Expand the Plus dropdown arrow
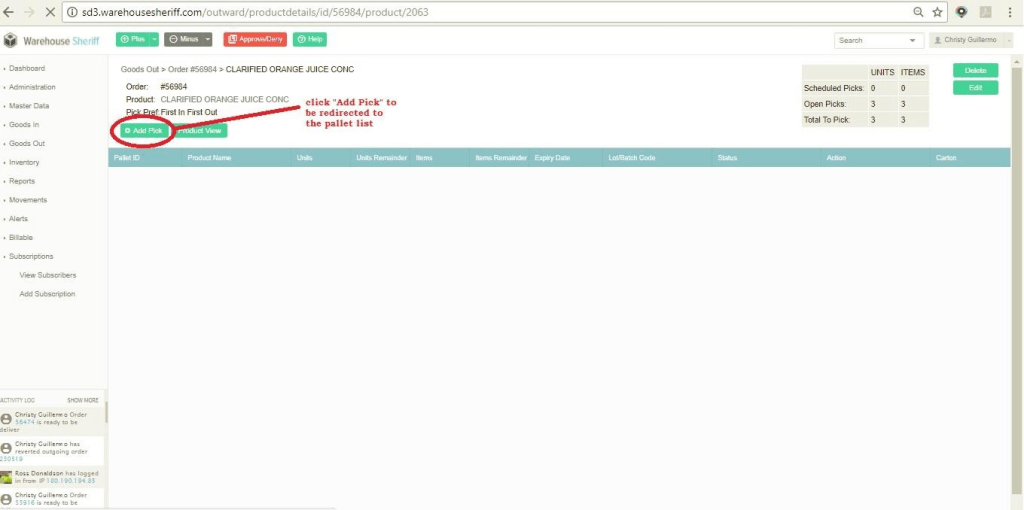The height and width of the screenshot is (510, 1024). 154,39
